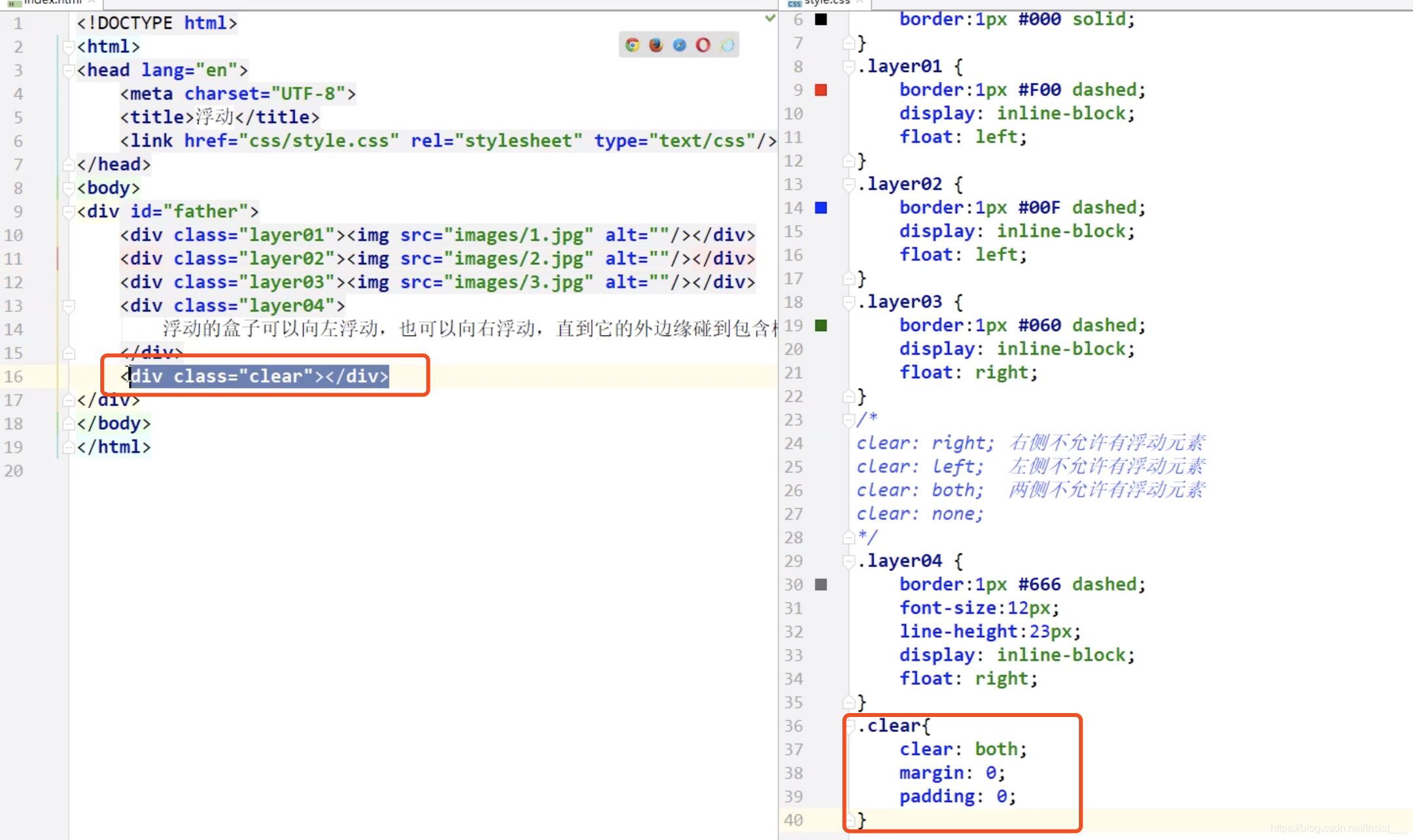Image resolution: width=1413 pixels, height=840 pixels.
Task: Switch to the index.html editor tab
Action: 51,3
